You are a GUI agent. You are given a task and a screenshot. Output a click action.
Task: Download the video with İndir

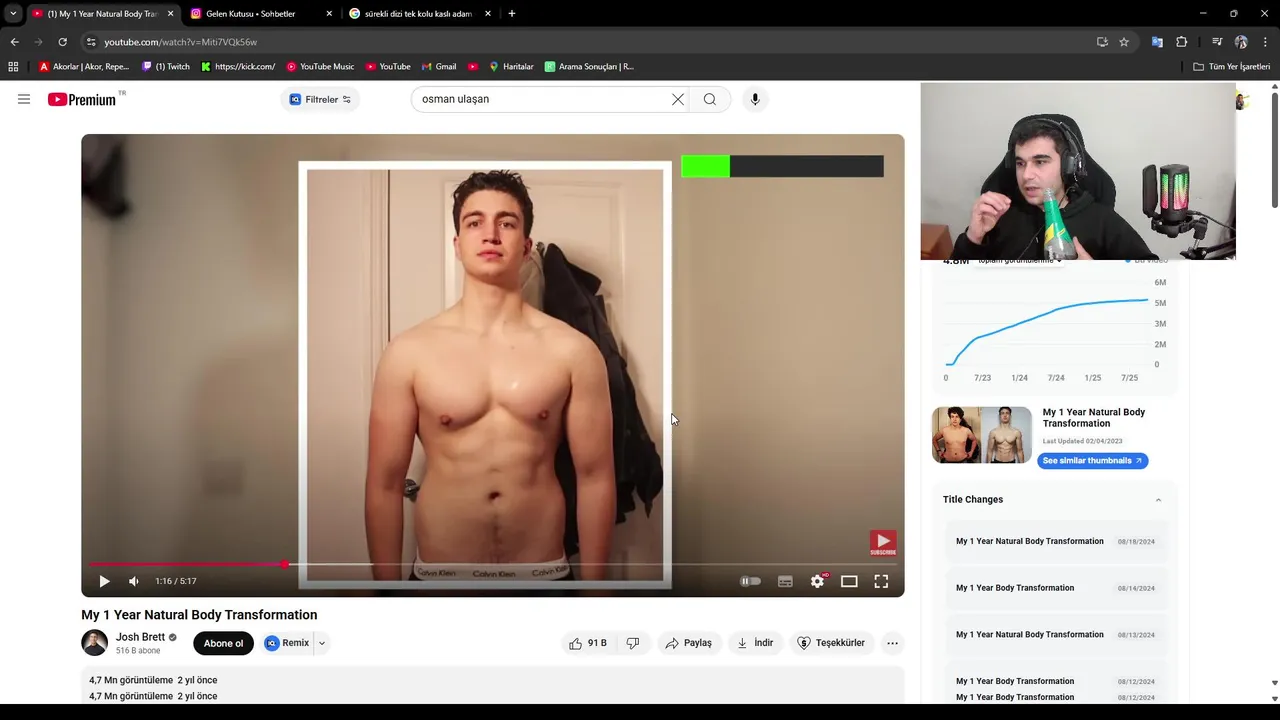[x=756, y=643]
